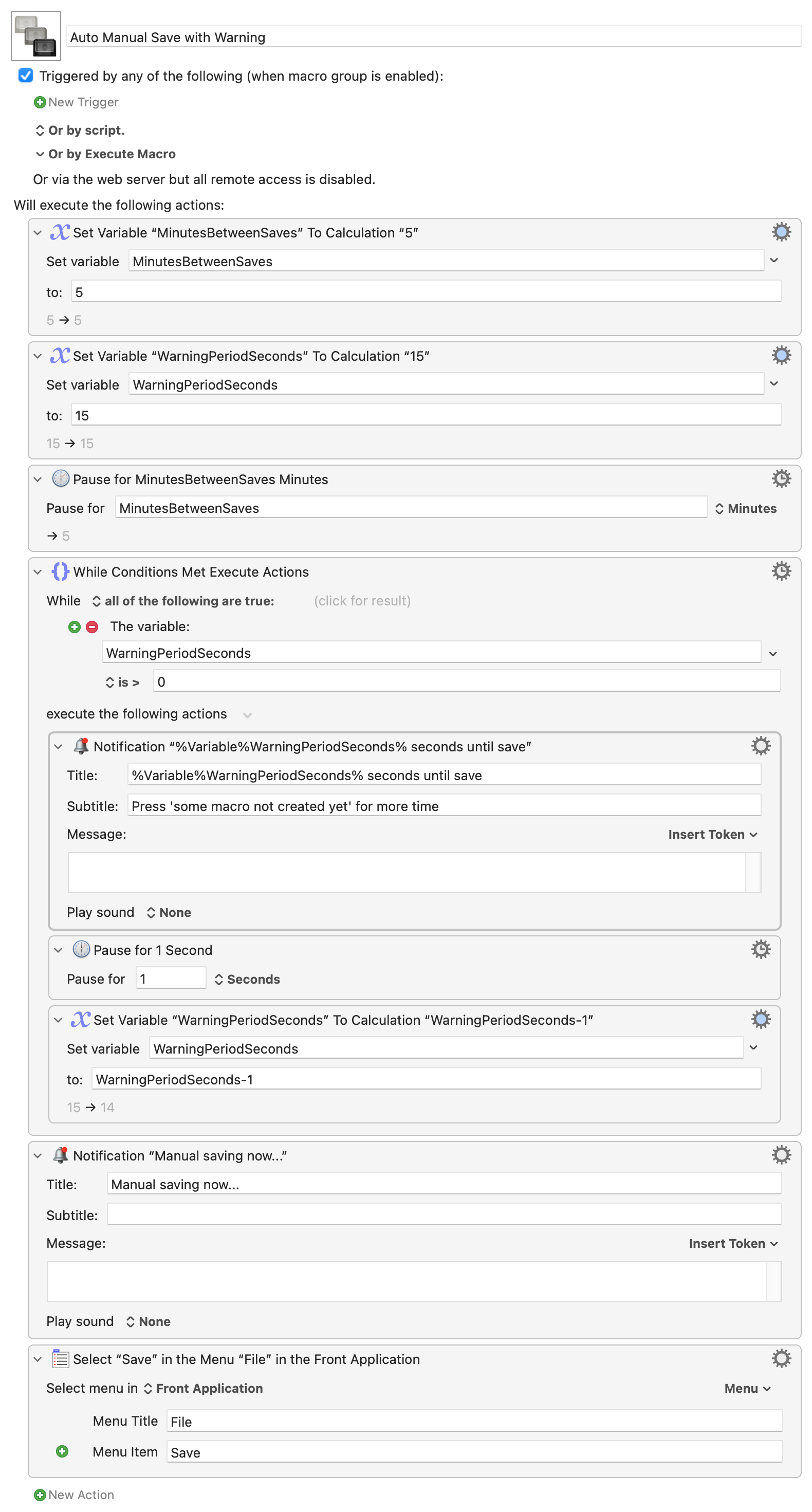812x1512 pixels.
Task: Click clock icon of Pause for 1 Second
Action: click(81, 949)
